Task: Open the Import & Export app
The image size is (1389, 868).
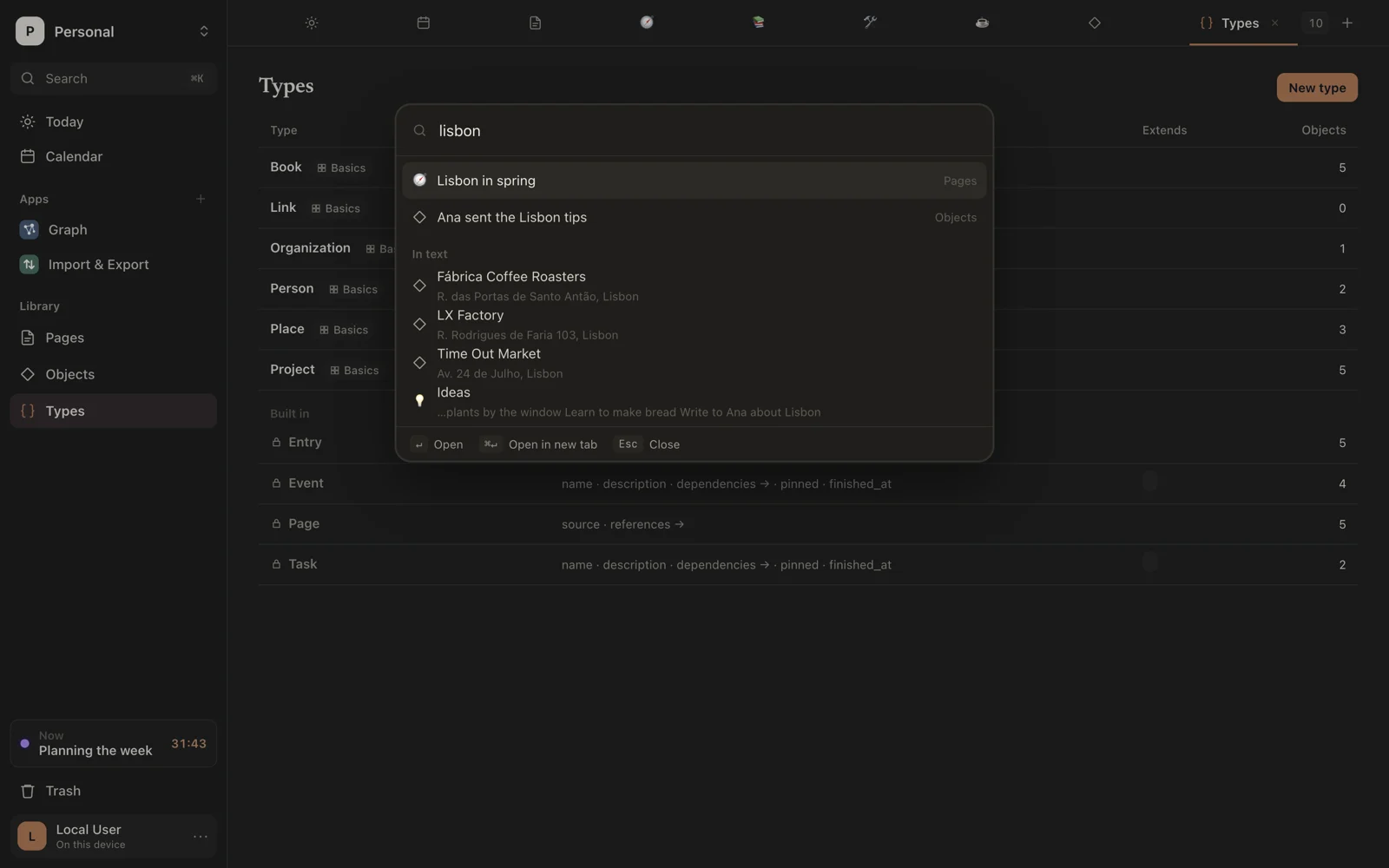Action: pyautogui.click(x=114, y=265)
